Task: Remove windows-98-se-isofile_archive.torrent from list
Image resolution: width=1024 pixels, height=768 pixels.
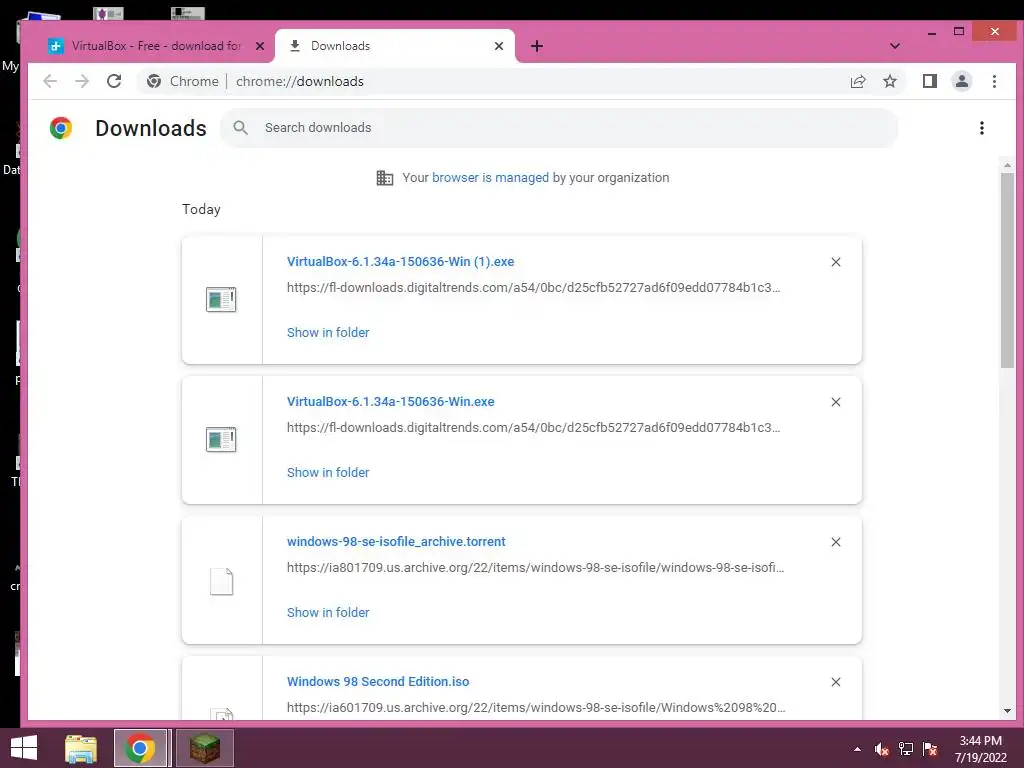Action: (x=836, y=542)
